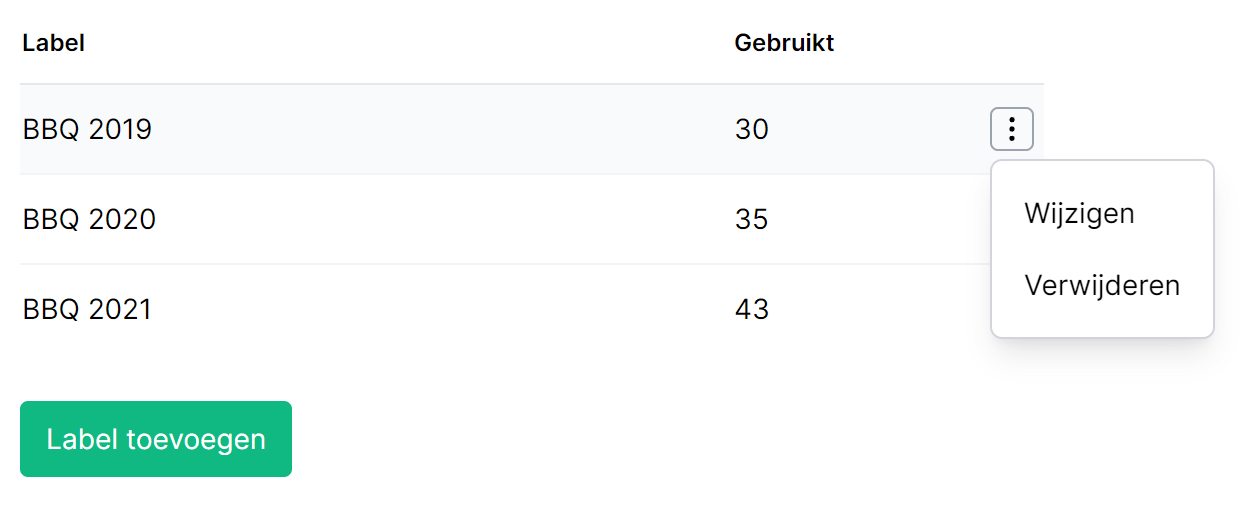Click the Gebruikt column header

point(784,43)
